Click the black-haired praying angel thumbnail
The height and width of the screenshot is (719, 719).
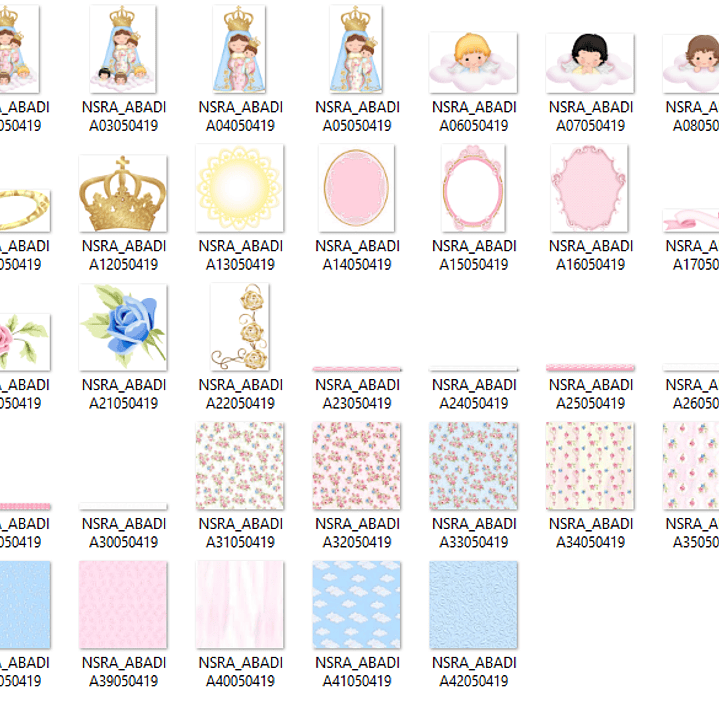(x=590, y=63)
